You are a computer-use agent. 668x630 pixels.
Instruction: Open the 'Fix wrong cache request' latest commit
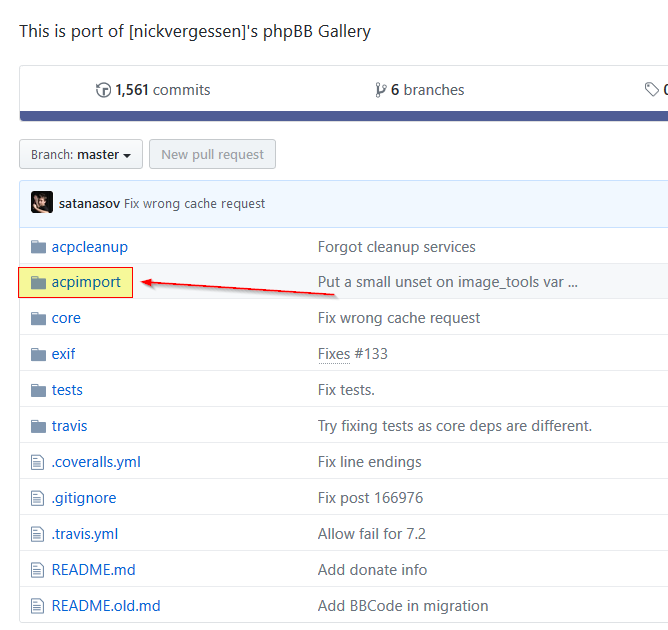pyautogui.click(x=195, y=204)
